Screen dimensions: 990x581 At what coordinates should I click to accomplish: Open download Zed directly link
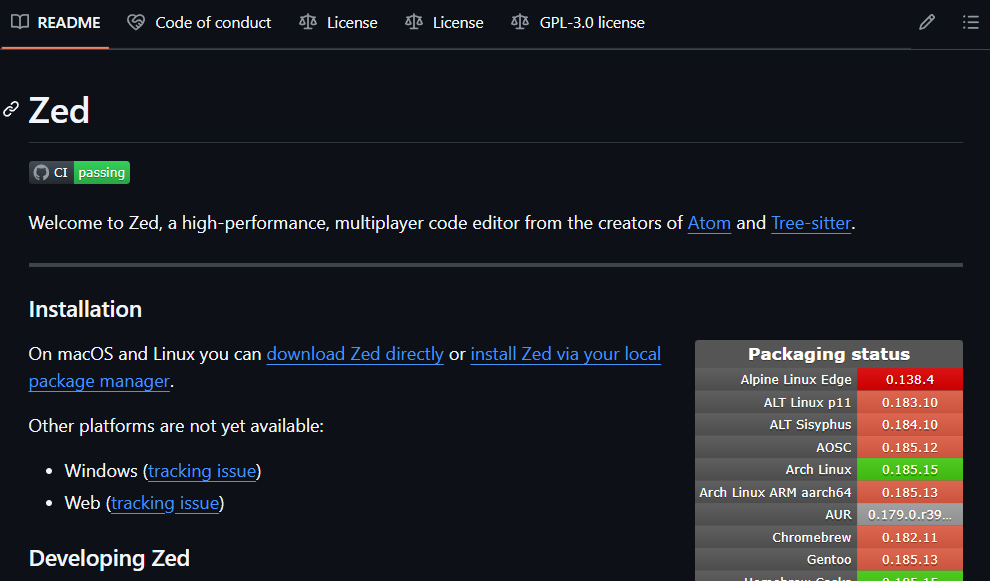click(x=355, y=354)
